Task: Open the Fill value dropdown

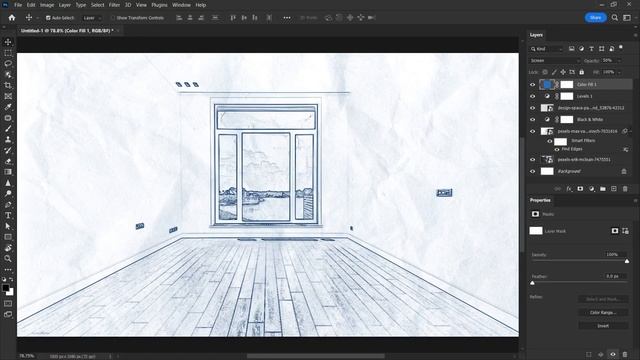Action: point(619,72)
